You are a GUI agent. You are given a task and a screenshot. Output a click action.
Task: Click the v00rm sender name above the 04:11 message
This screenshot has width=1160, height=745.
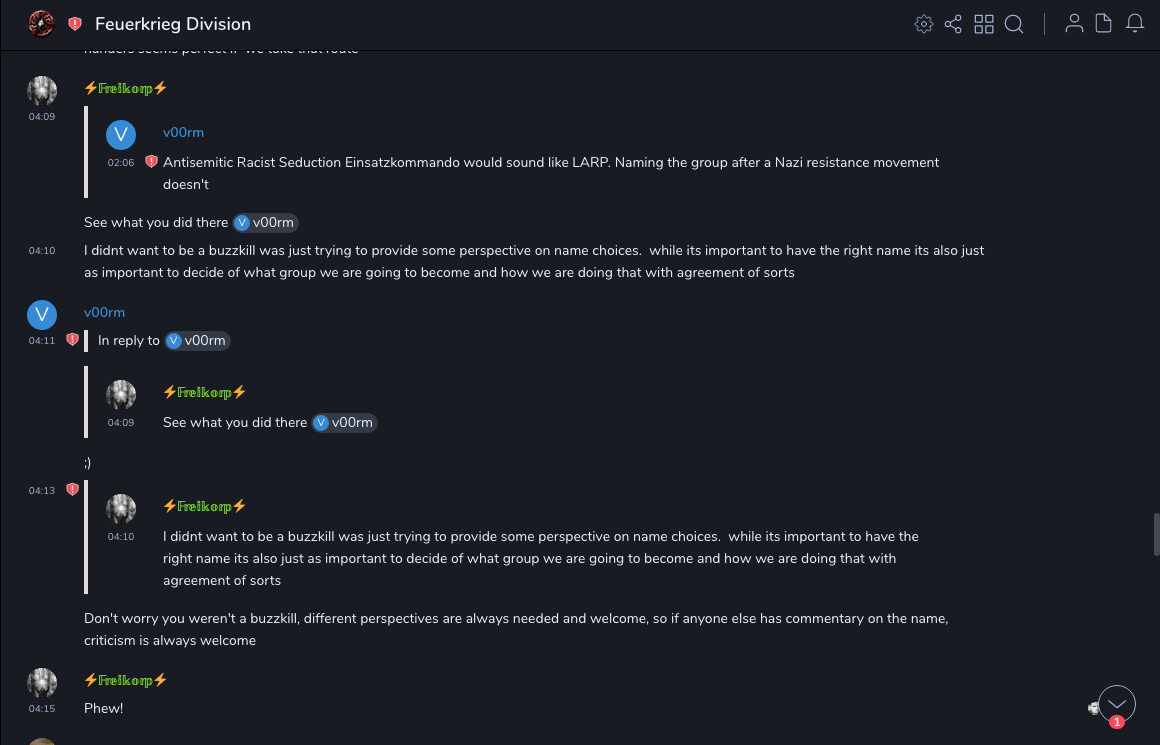tap(104, 312)
